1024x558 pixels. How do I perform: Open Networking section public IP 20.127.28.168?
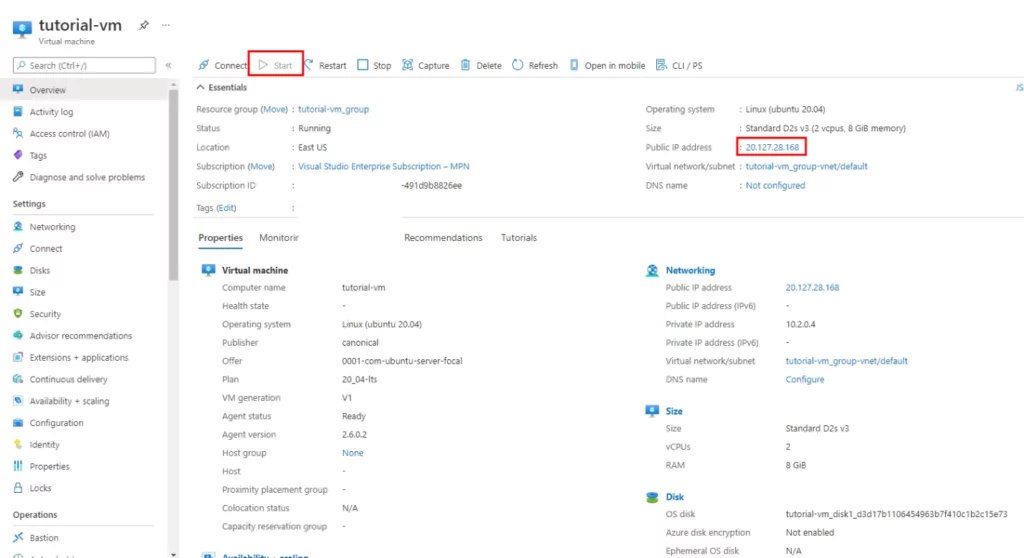(x=812, y=287)
